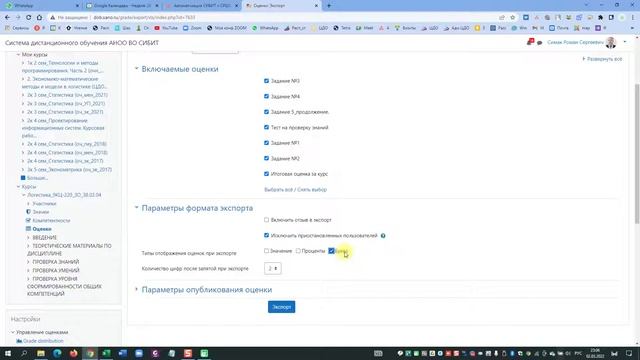Toggle Исключить приостановленных пользователей checkbox

(x=267, y=236)
